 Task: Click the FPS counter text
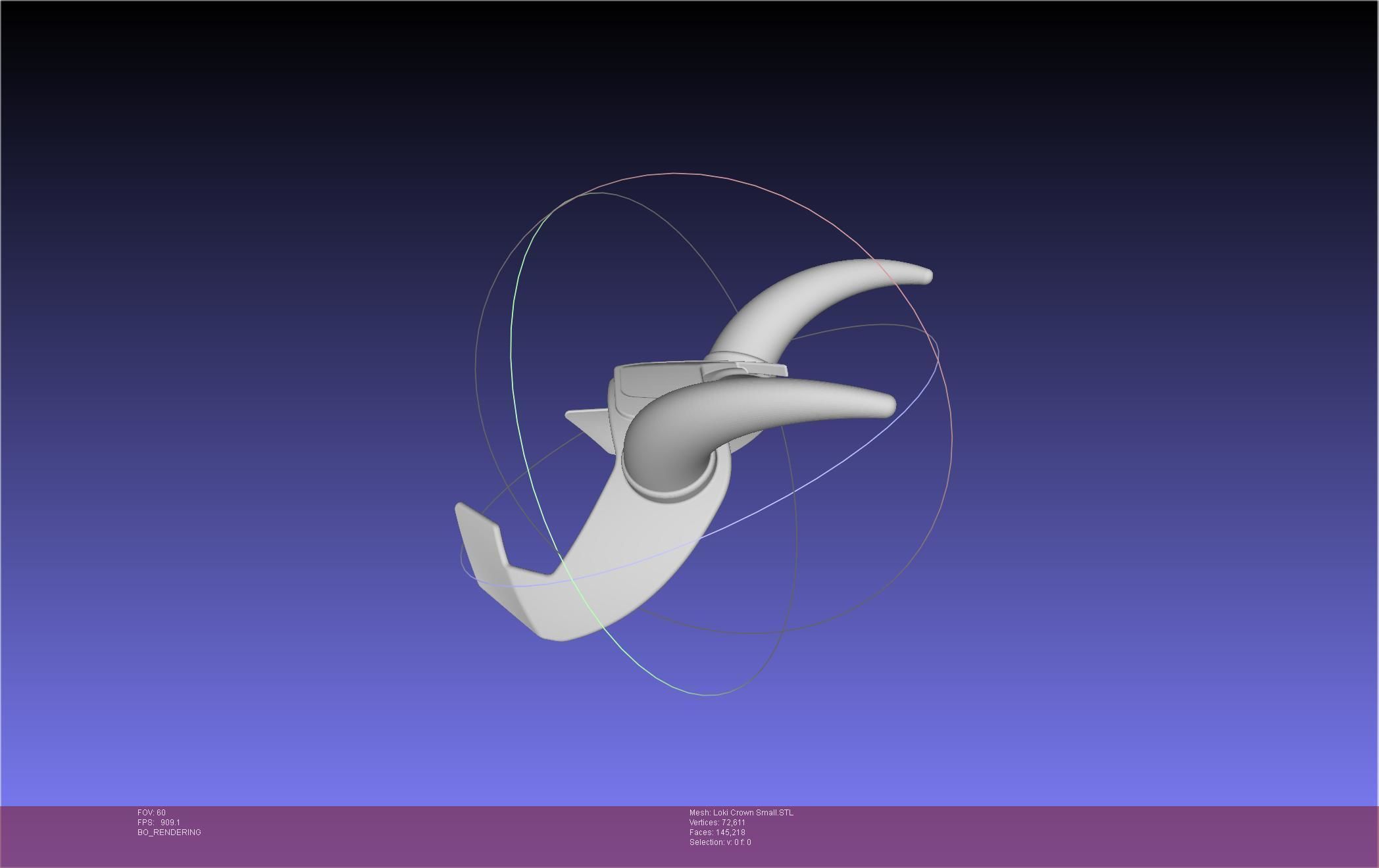[159, 823]
